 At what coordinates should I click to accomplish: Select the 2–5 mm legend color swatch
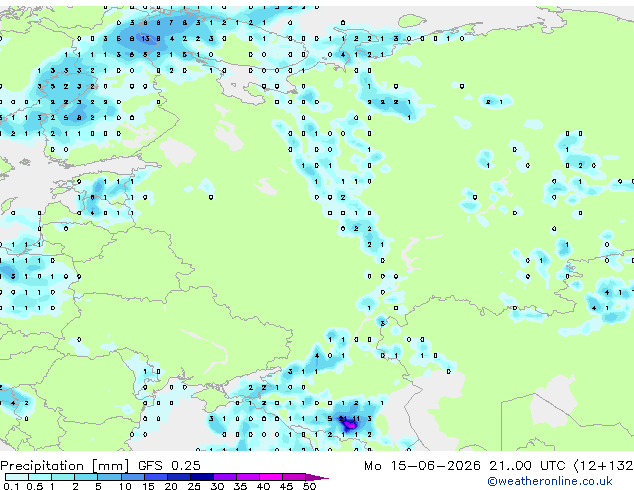86,477
